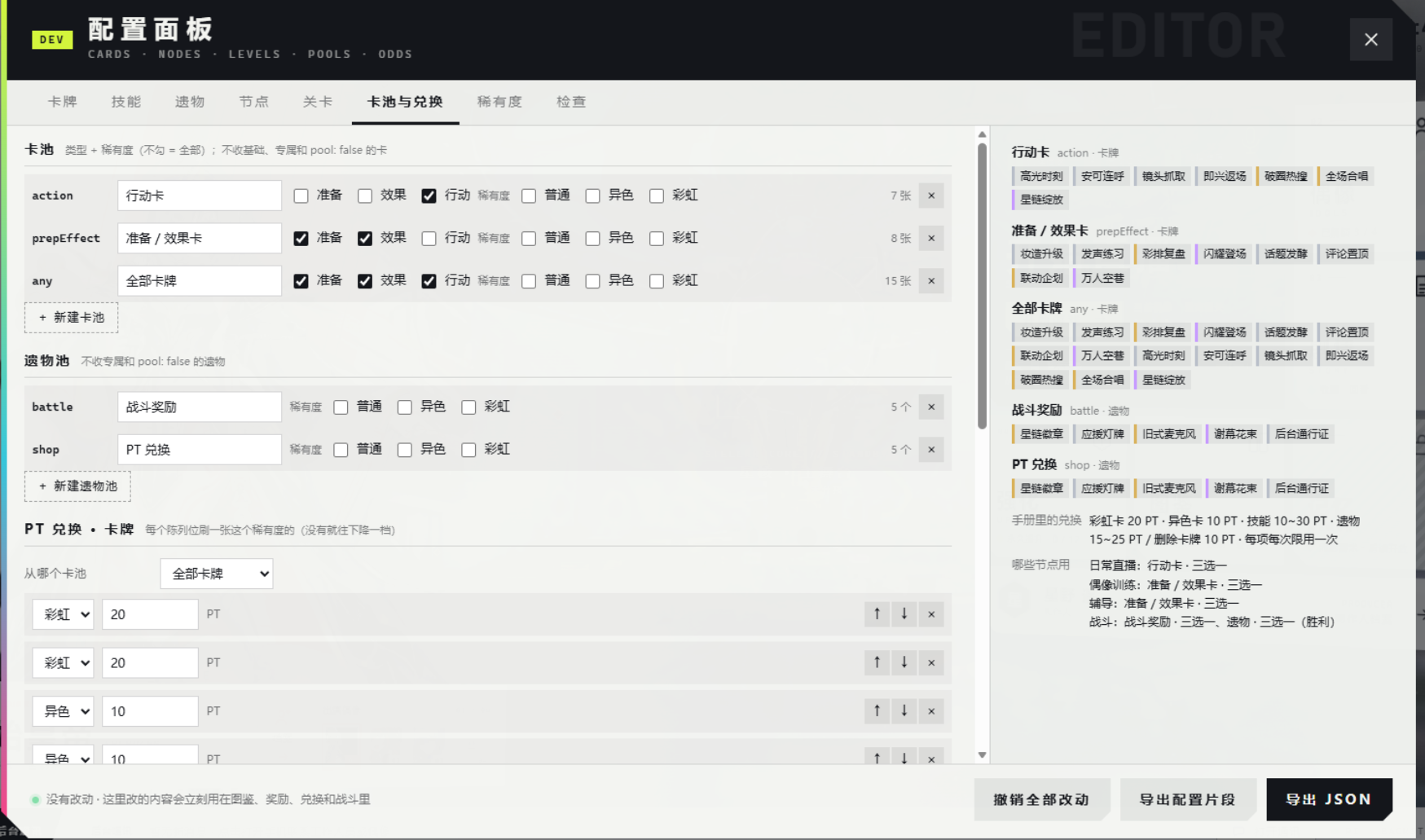
Task: Open rarity dropdown of the first 彩虹 slot
Action: click(x=63, y=614)
